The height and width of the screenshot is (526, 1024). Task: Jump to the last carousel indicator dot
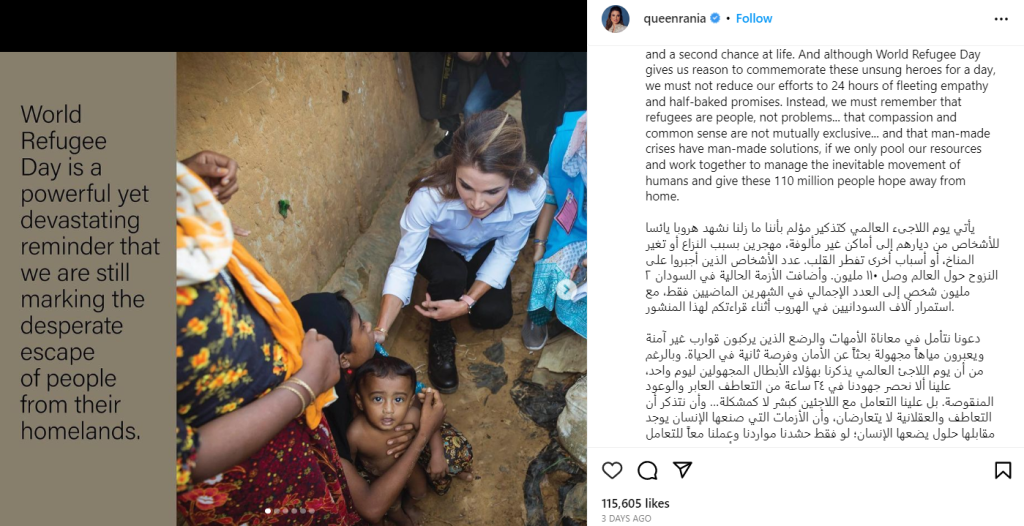pos(312,511)
